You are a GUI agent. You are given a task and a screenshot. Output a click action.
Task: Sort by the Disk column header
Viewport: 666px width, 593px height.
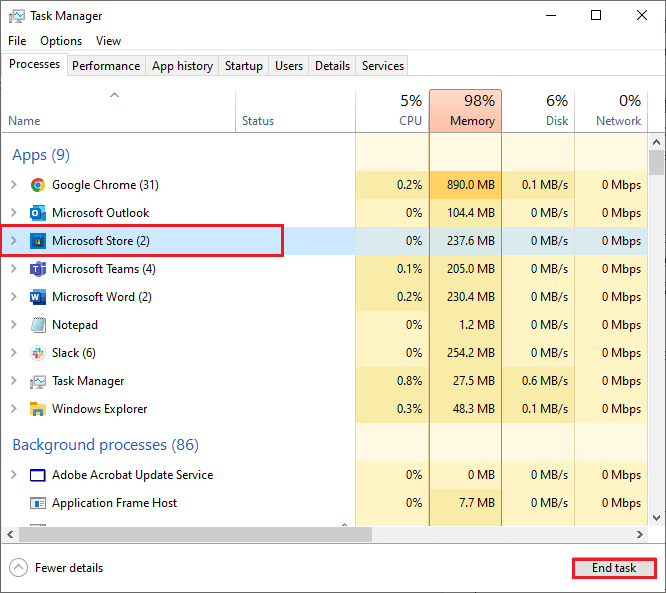click(538, 110)
